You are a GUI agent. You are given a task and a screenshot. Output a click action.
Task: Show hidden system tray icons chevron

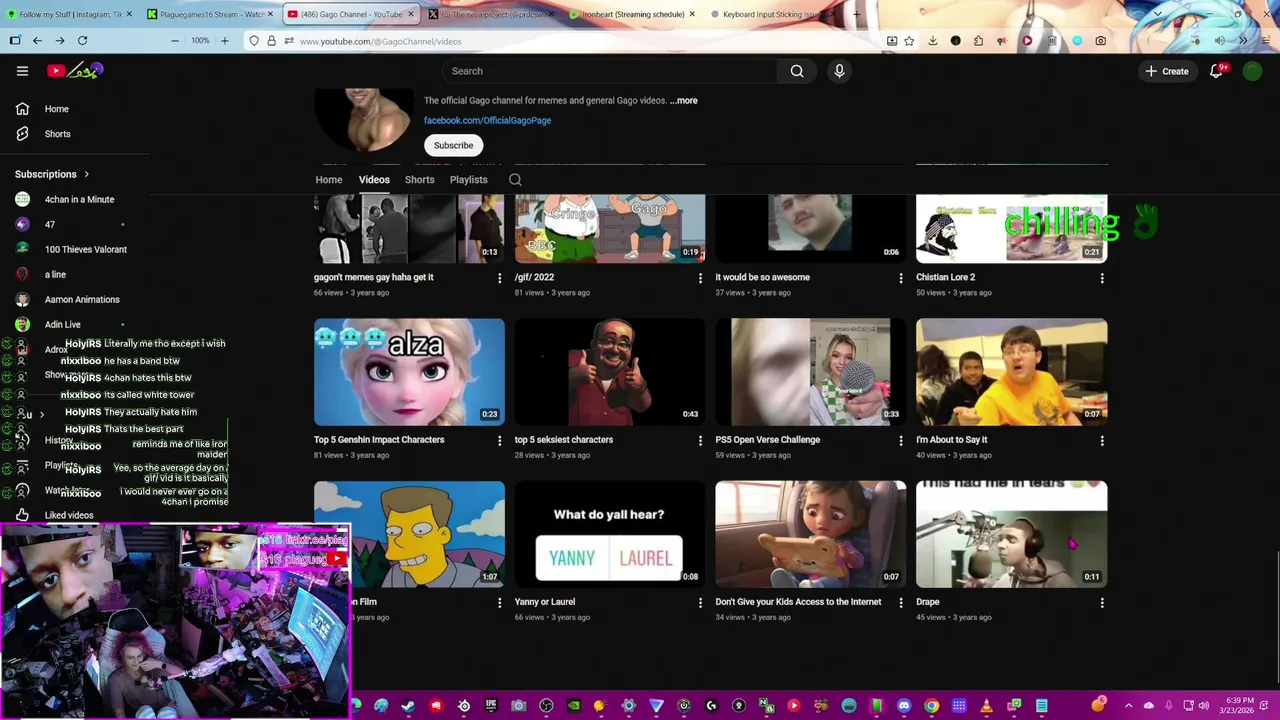1128,706
